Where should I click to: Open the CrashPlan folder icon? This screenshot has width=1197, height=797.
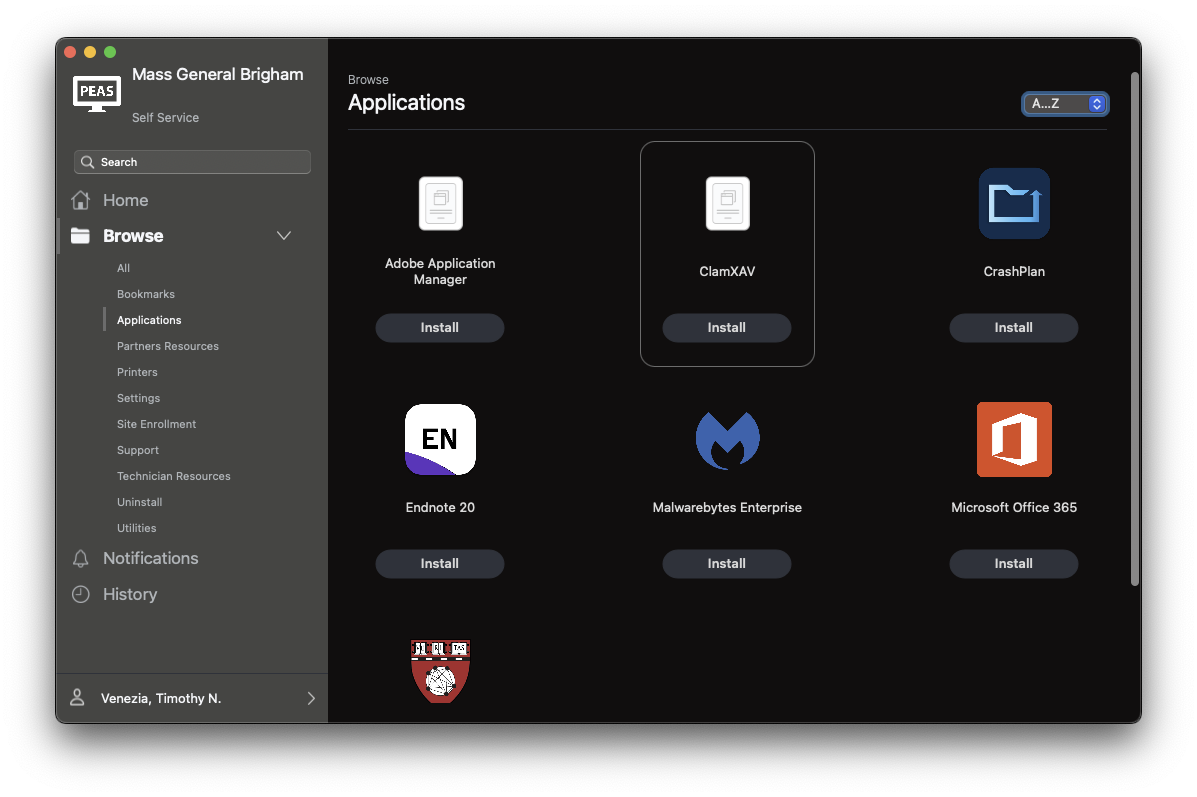point(1014,203)
